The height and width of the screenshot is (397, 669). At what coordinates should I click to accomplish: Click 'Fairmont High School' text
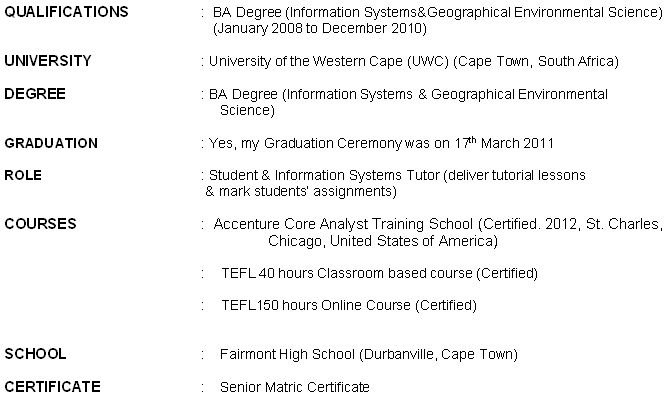pos(287,354)
